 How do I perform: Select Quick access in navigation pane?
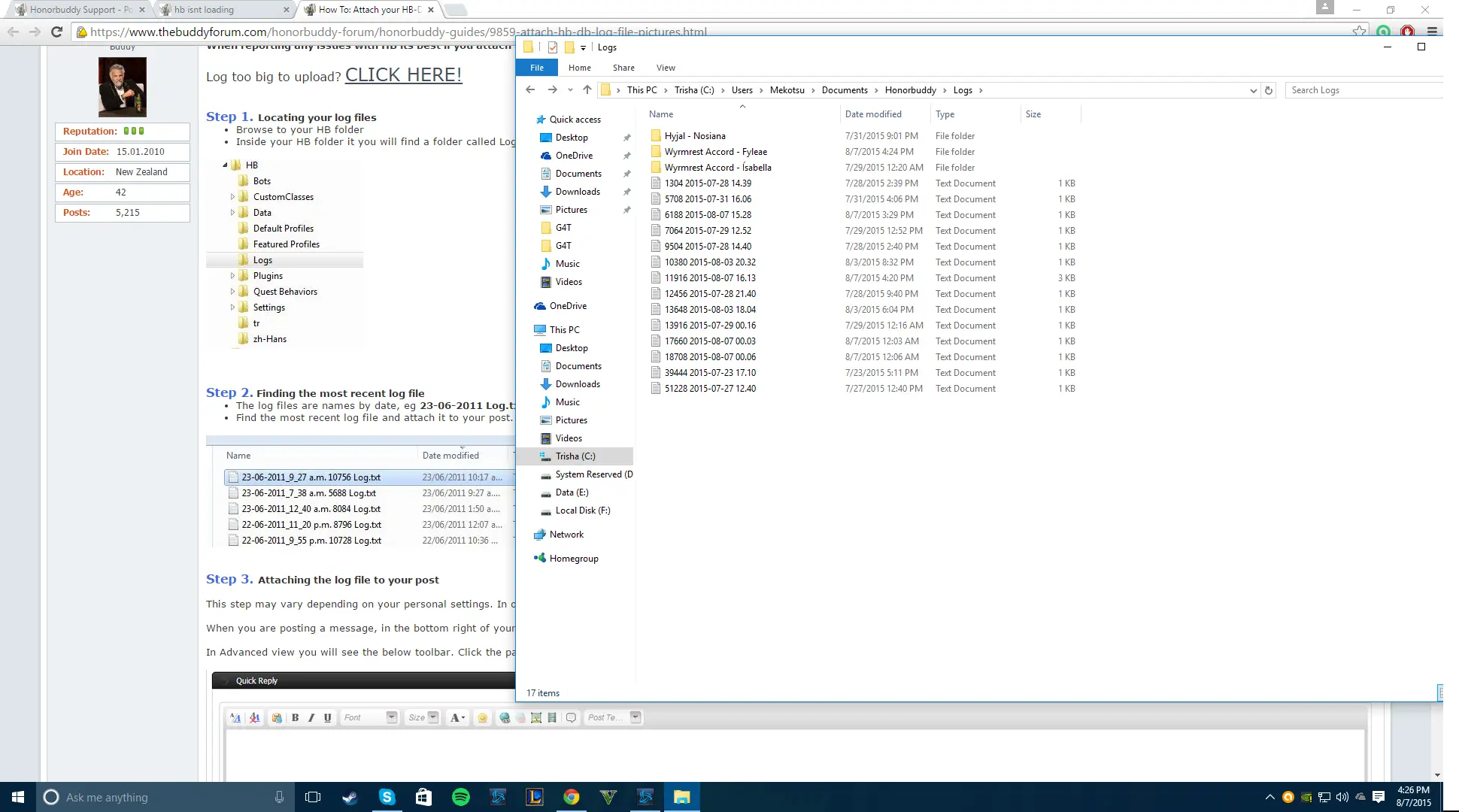click(x=575, y=120)
